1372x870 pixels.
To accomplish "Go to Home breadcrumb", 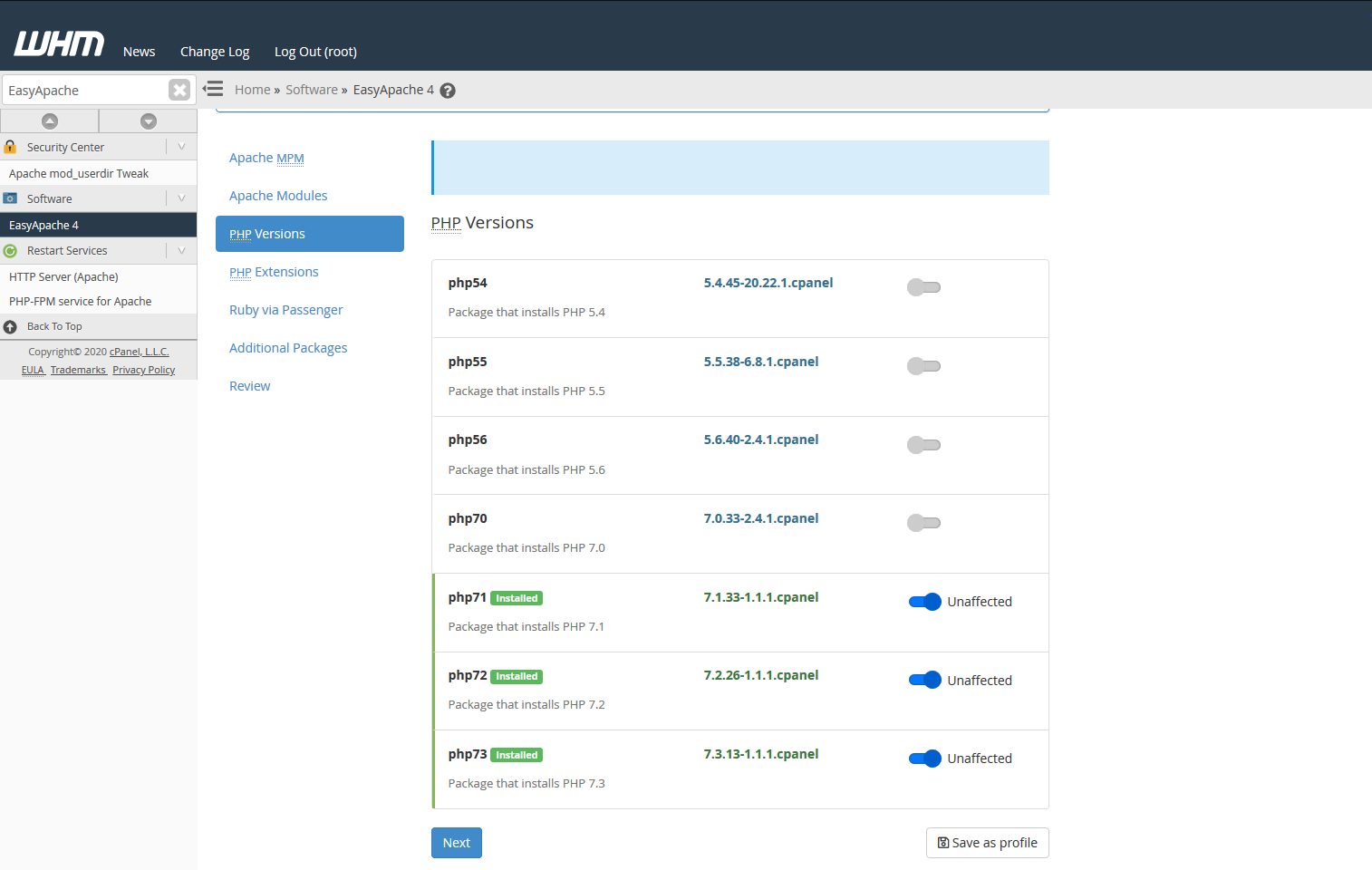I will click(252, 90).
